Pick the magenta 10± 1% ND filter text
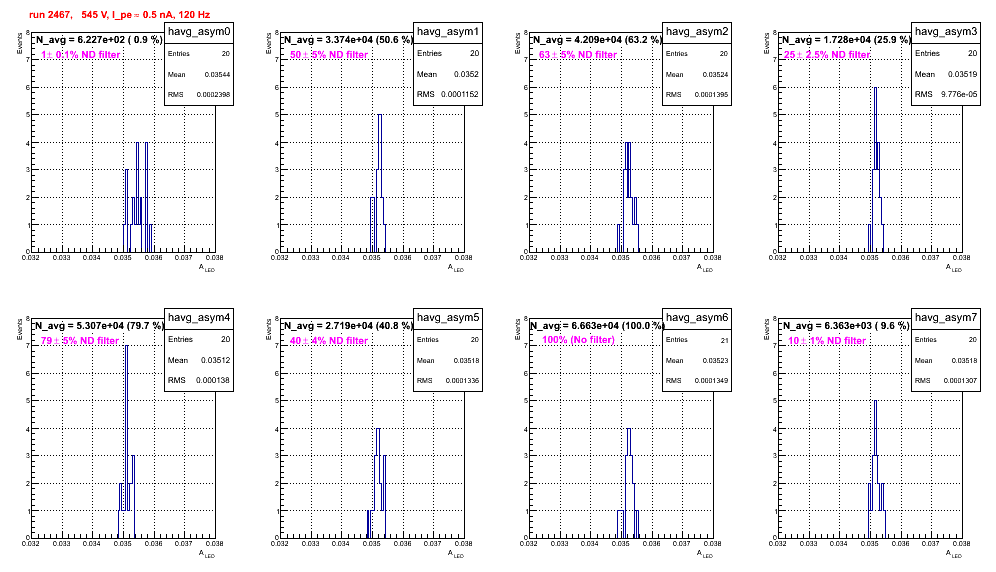Image resolution: width=996 pixels, height=572 pixels. click(827, 341)
